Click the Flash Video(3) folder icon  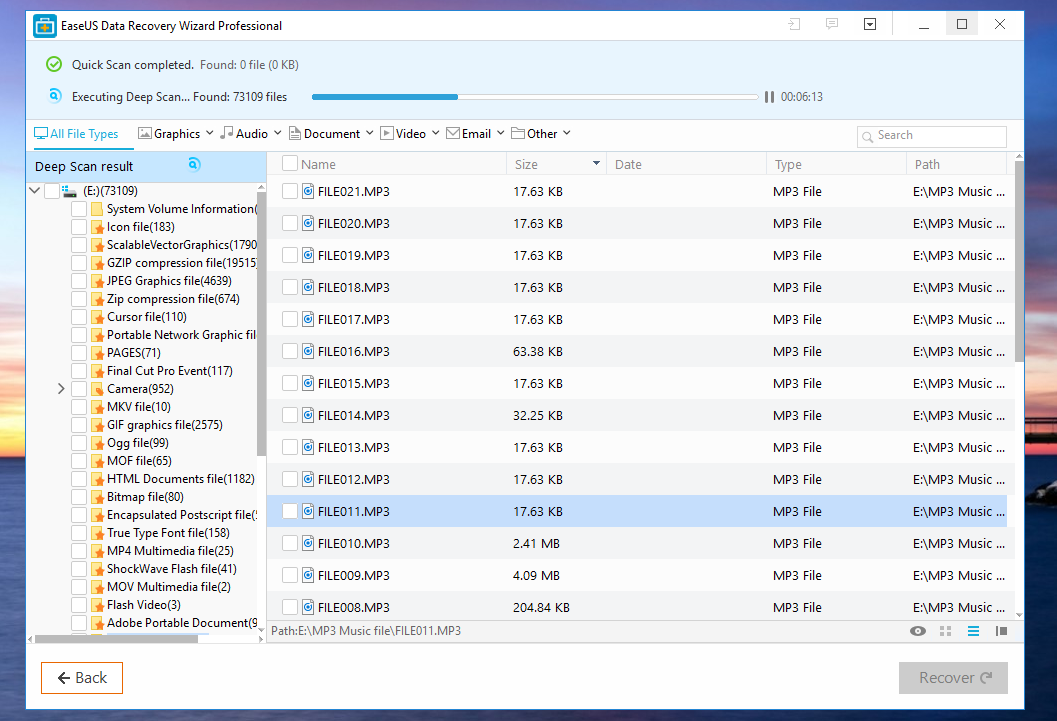(98, 605)
